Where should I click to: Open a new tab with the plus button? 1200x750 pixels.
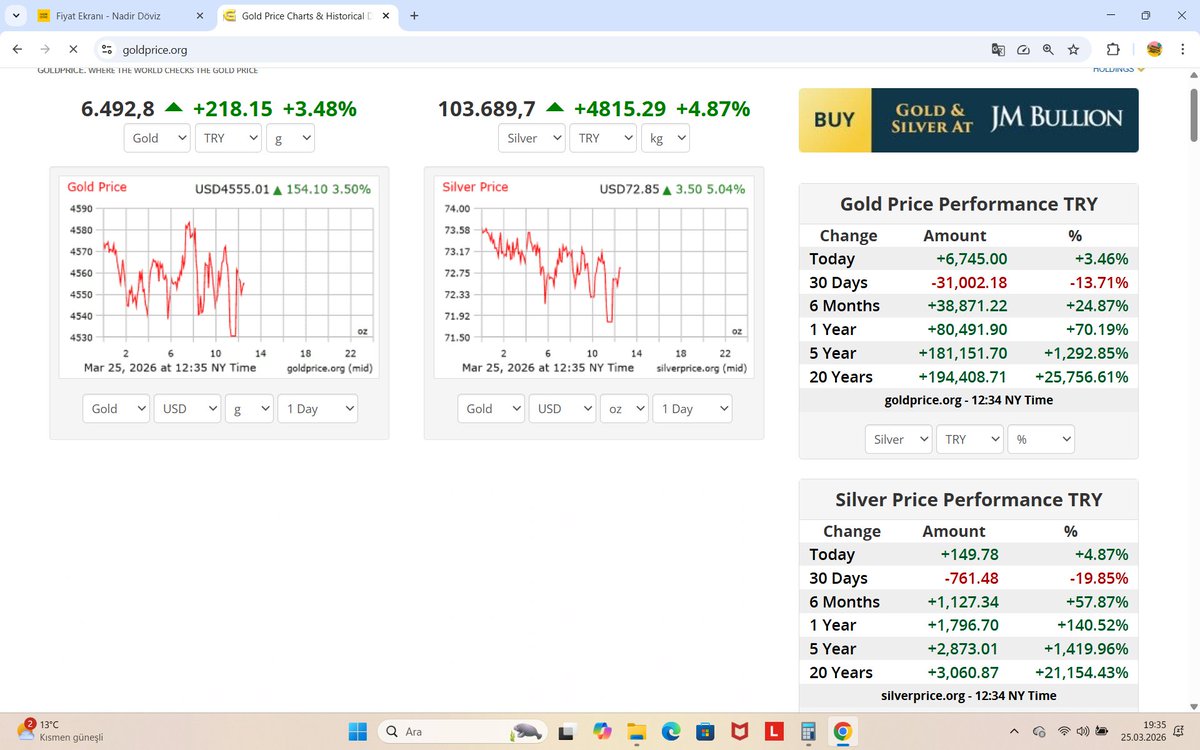coord(414,16)
